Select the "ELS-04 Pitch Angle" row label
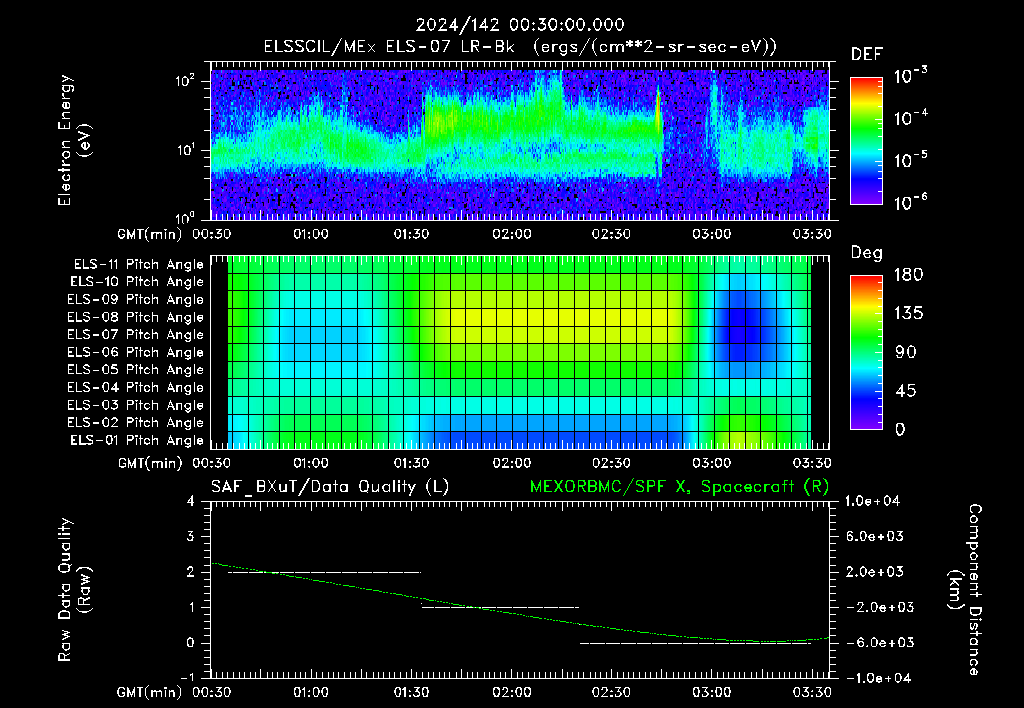The height and width of the screenshot is (708, 1024). click(136, 387)
